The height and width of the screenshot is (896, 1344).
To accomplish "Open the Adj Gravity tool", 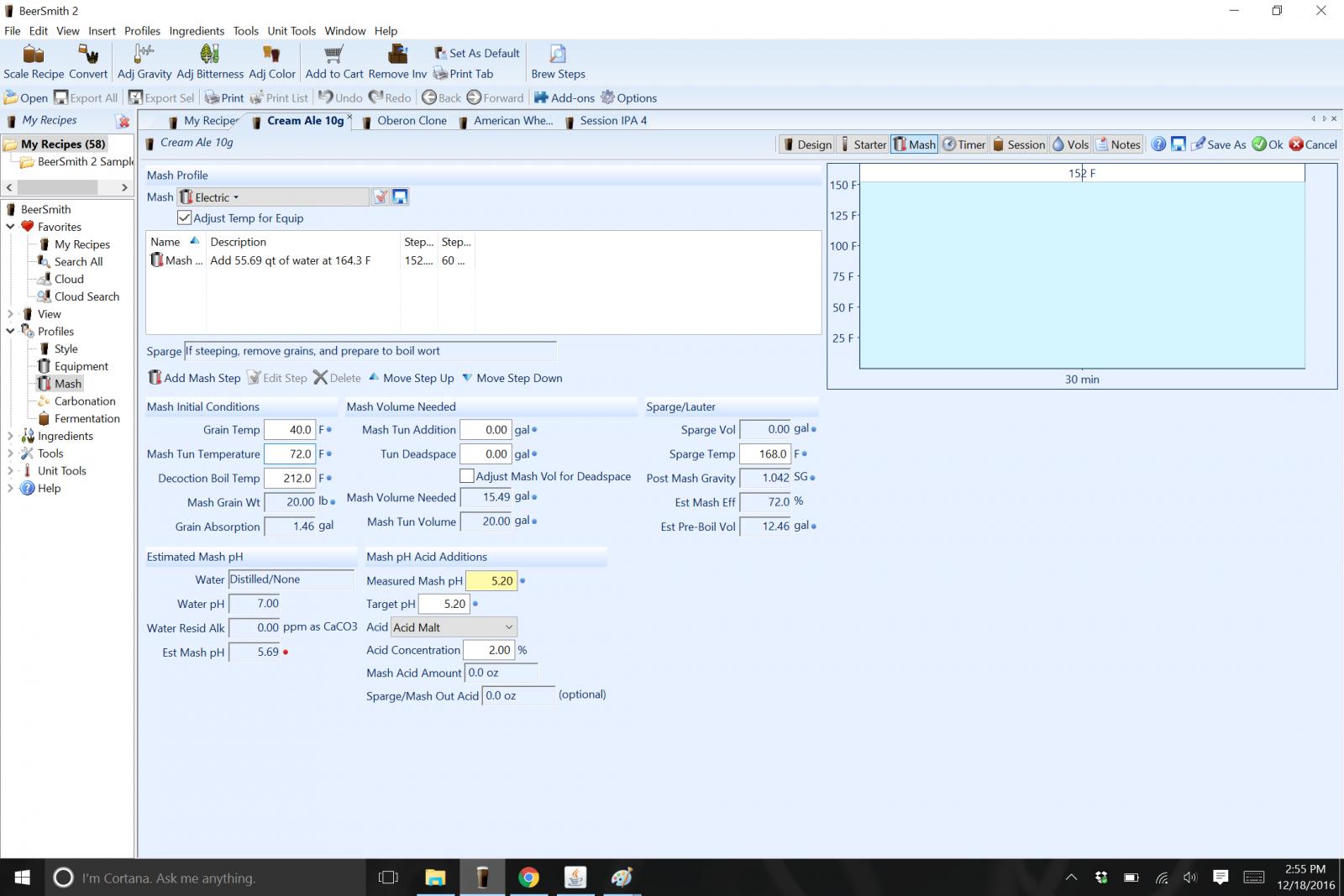I will [x=144, y=62].
